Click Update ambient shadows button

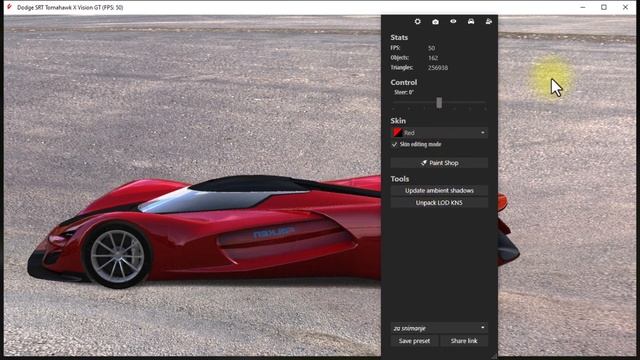click(x=439, y=191)
